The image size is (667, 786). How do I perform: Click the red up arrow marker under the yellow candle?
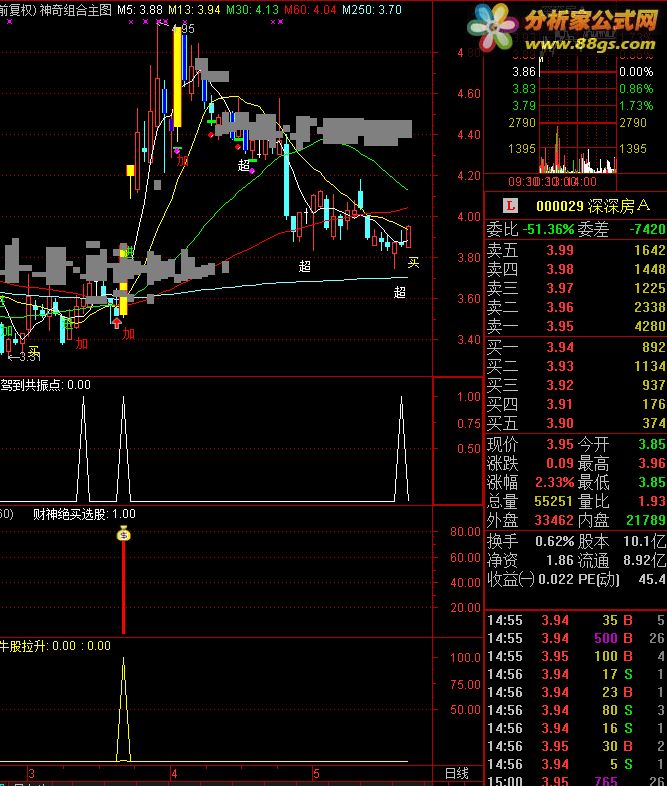(117, 323)
